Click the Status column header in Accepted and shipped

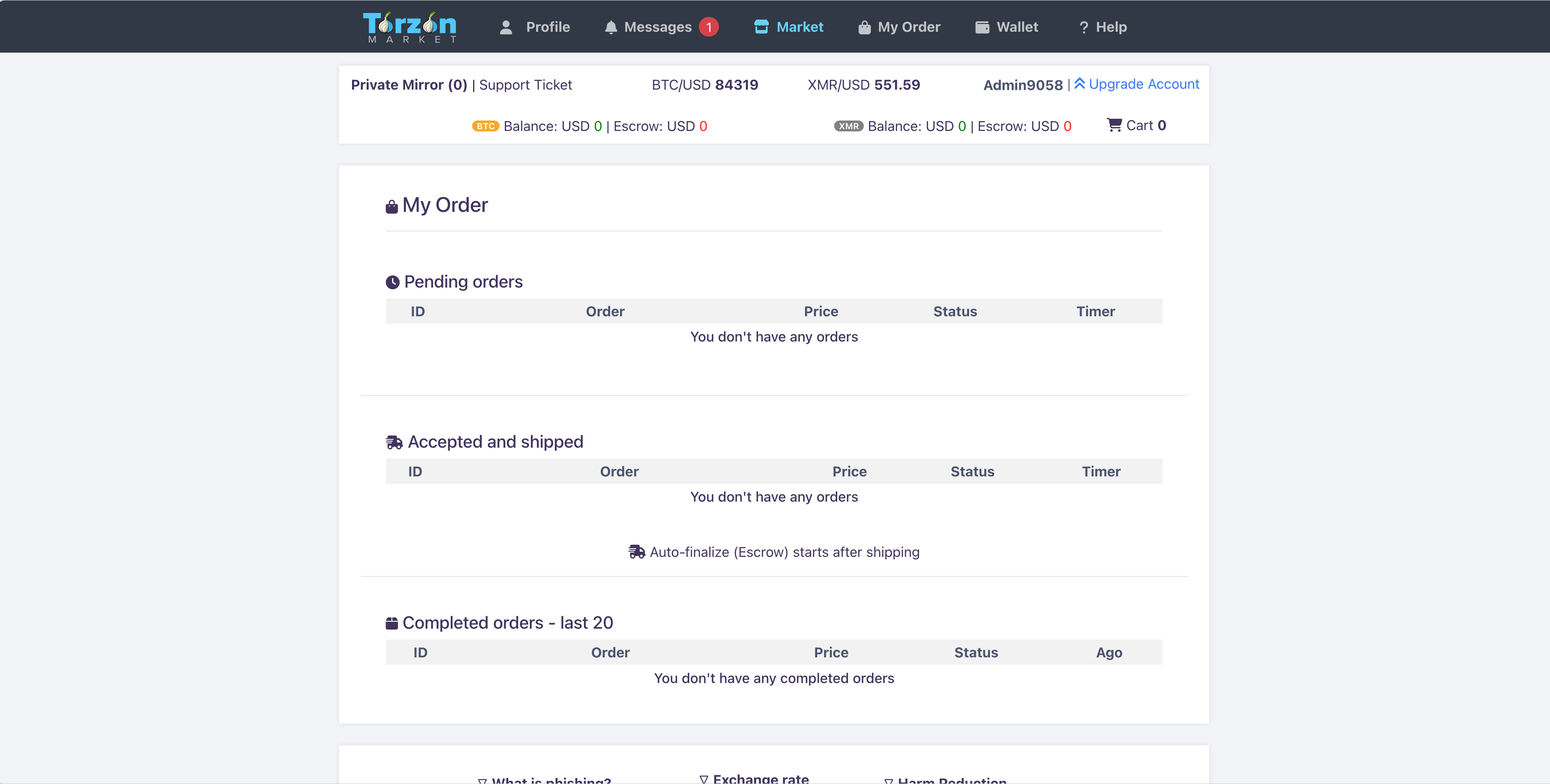[x=973, y=472]
